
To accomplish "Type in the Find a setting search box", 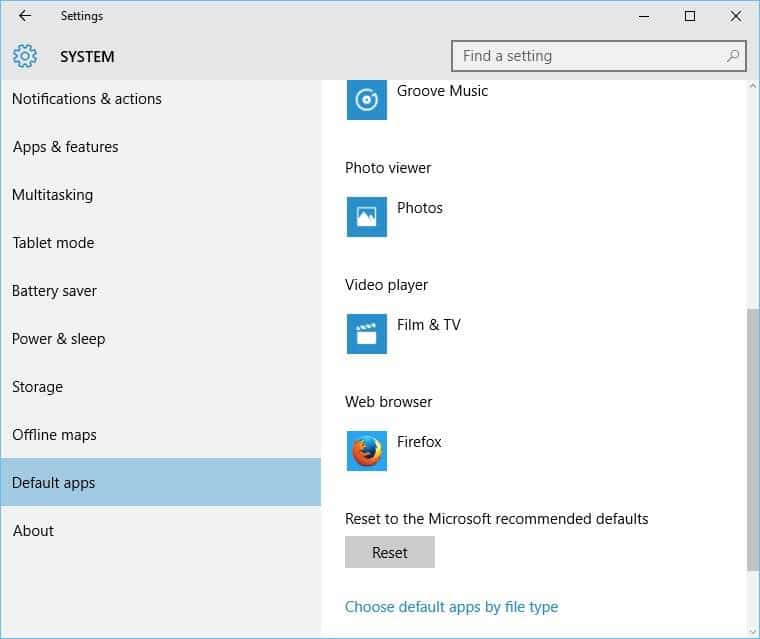I will click(598, 56).
